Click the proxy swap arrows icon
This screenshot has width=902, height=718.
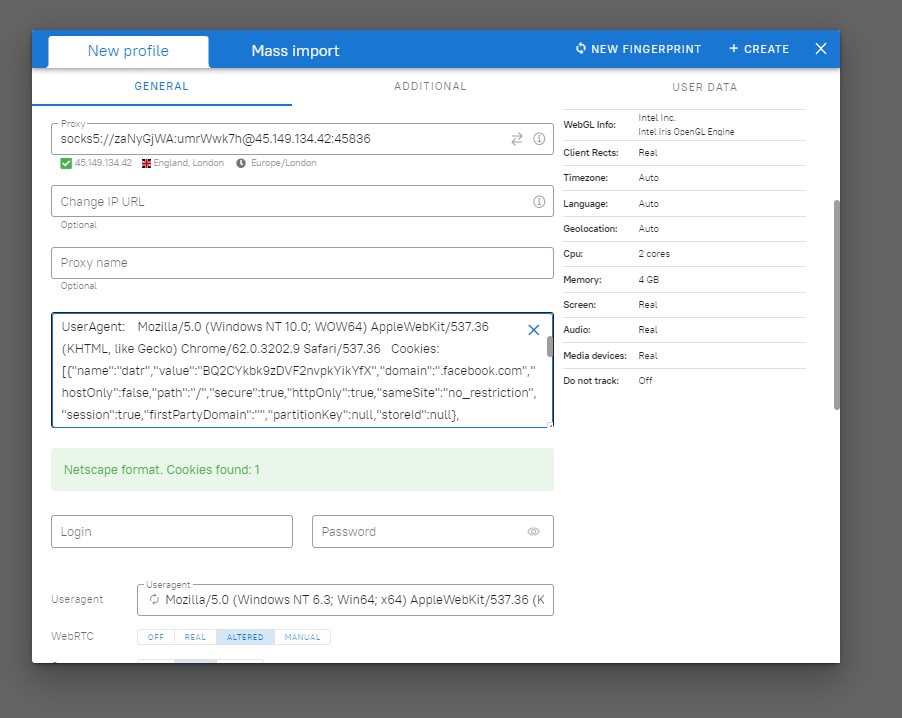click(517, 139)
